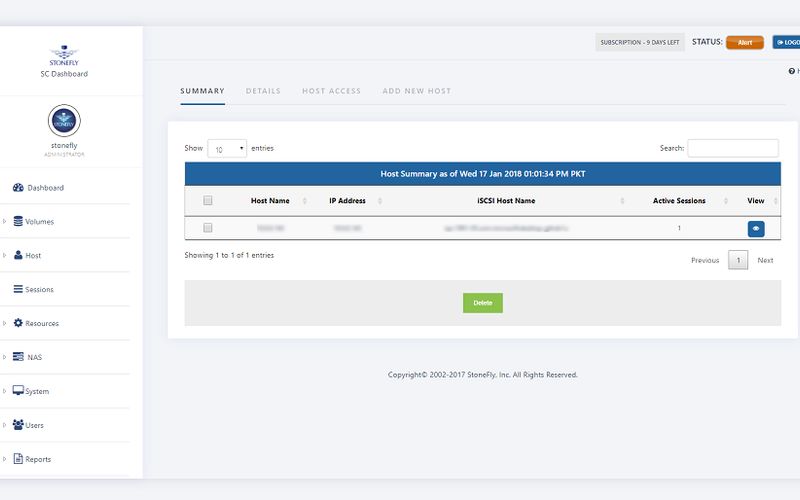Expand the Reports menu arrow

coord(4,459)
